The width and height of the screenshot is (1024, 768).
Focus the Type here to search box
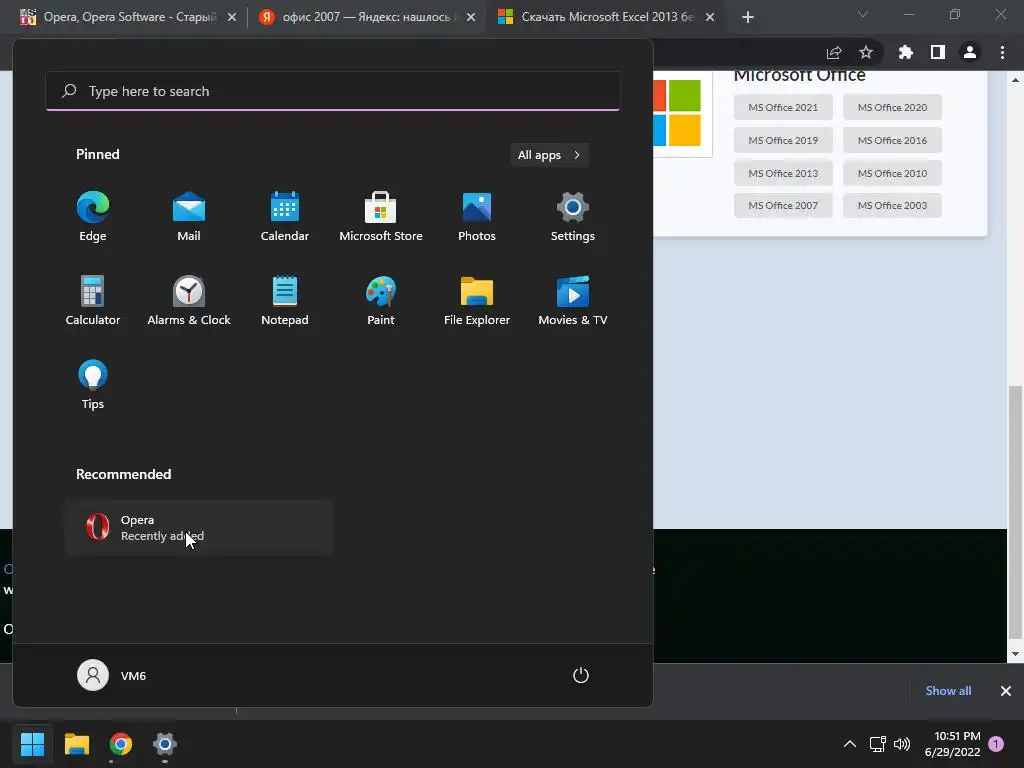333,91
